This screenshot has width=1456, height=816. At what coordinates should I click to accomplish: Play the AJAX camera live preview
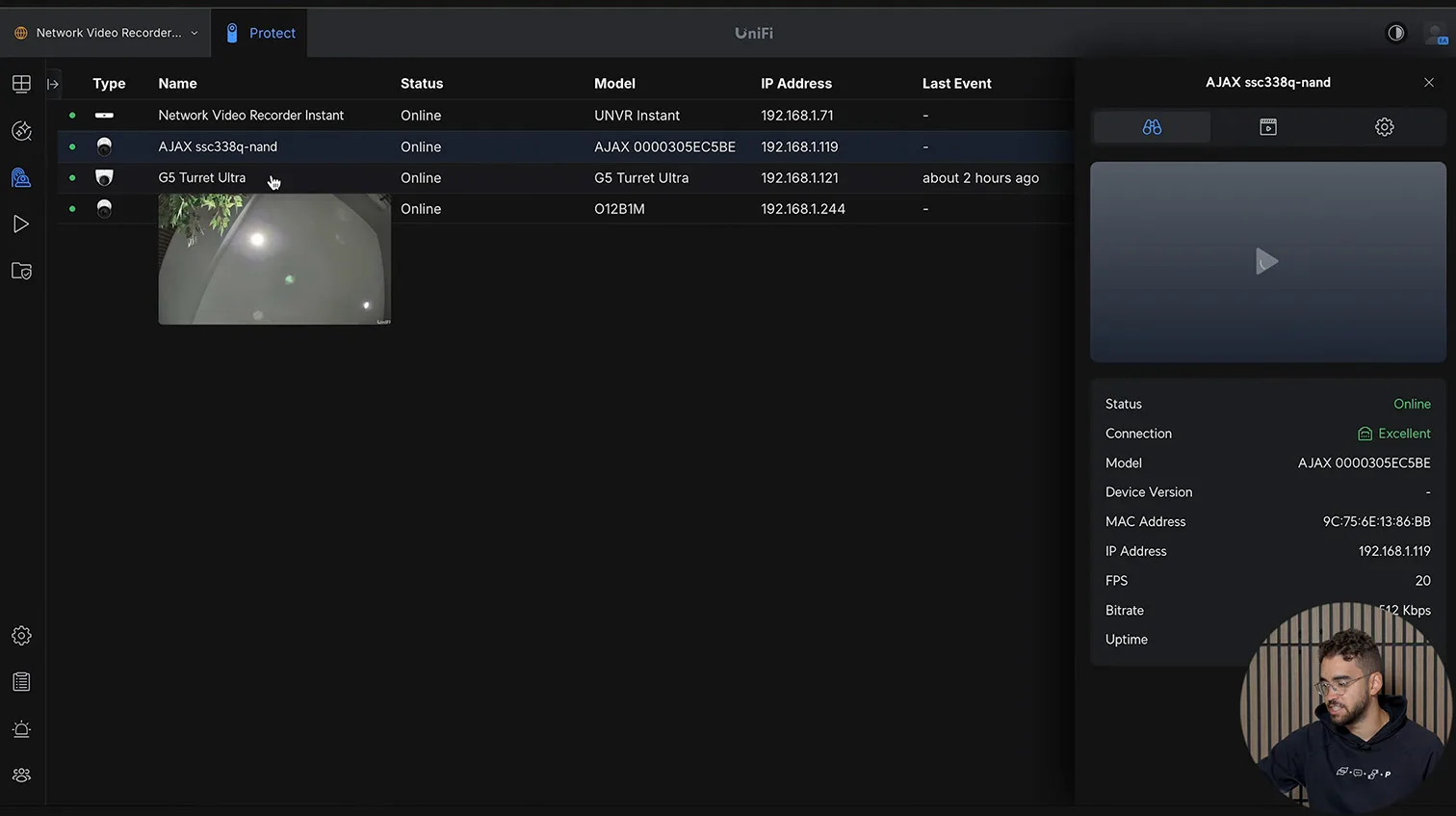click(x=1267, y=261)
